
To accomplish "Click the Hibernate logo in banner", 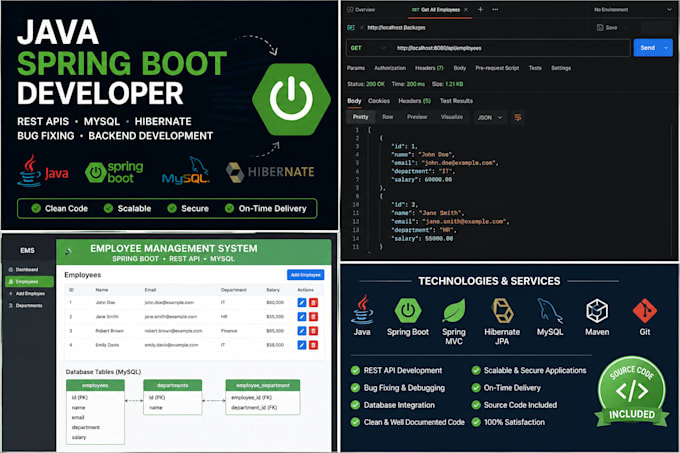I will tap(270, 172).
